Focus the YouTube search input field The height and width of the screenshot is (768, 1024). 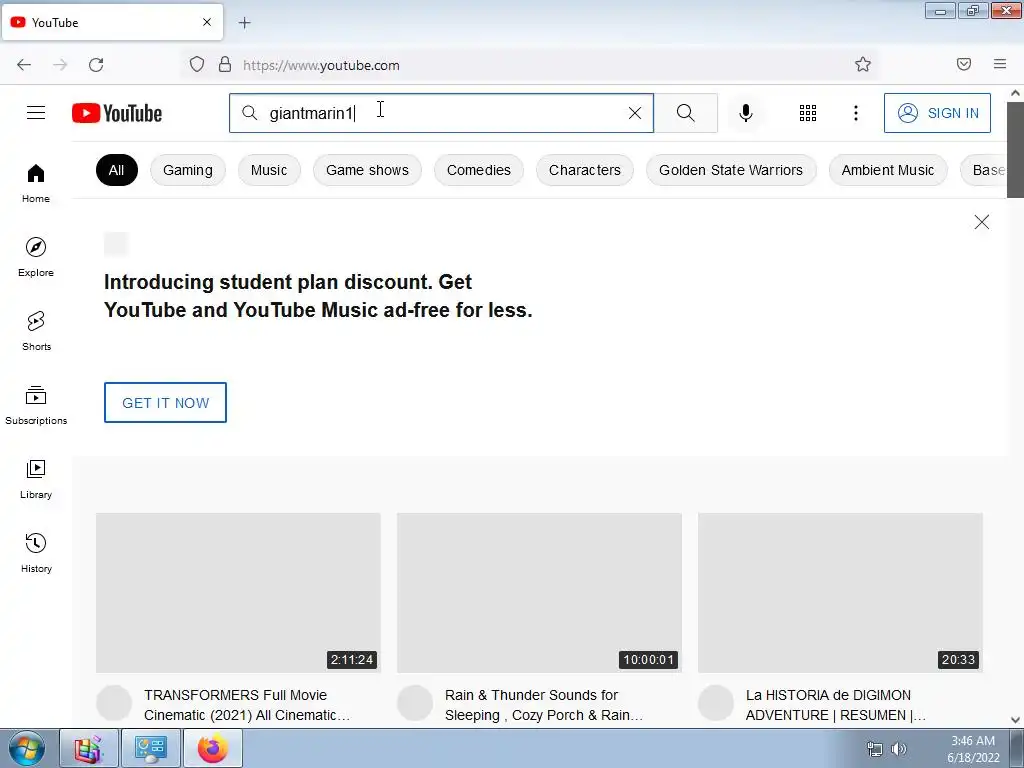441,113
